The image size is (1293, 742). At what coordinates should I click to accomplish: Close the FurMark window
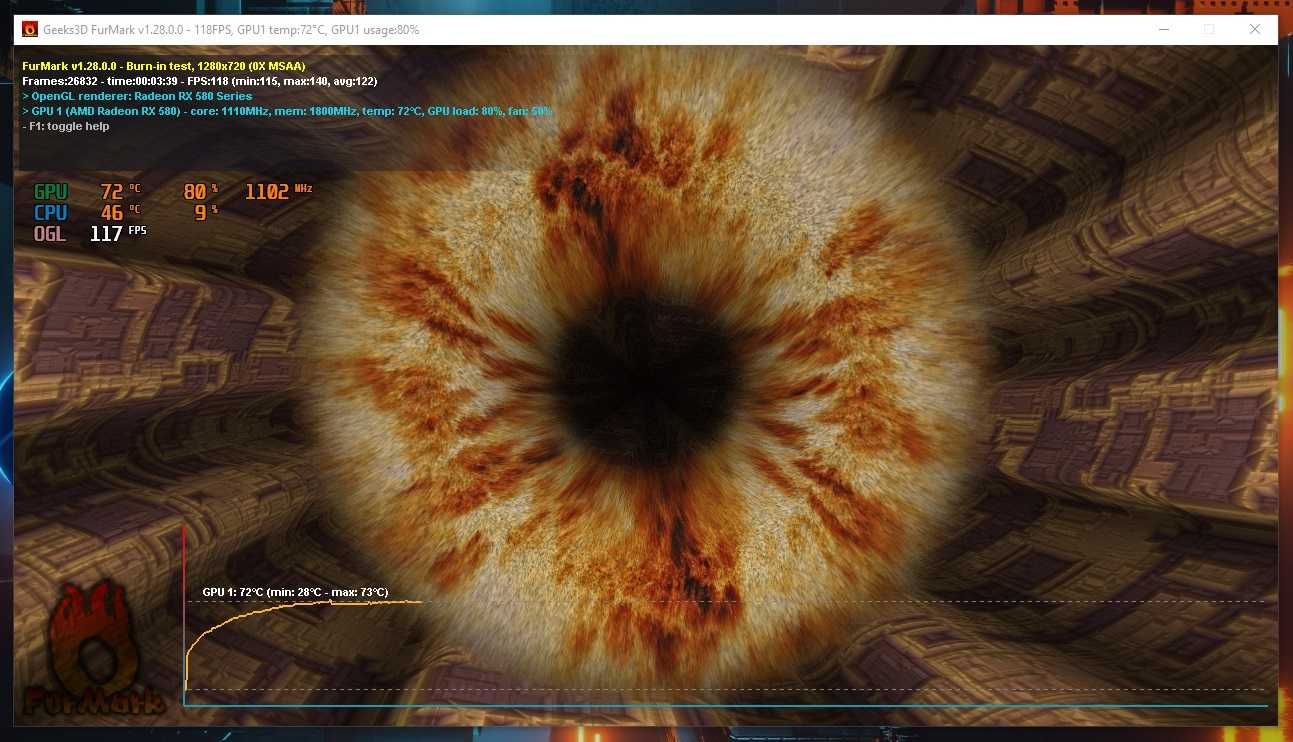1255,30
